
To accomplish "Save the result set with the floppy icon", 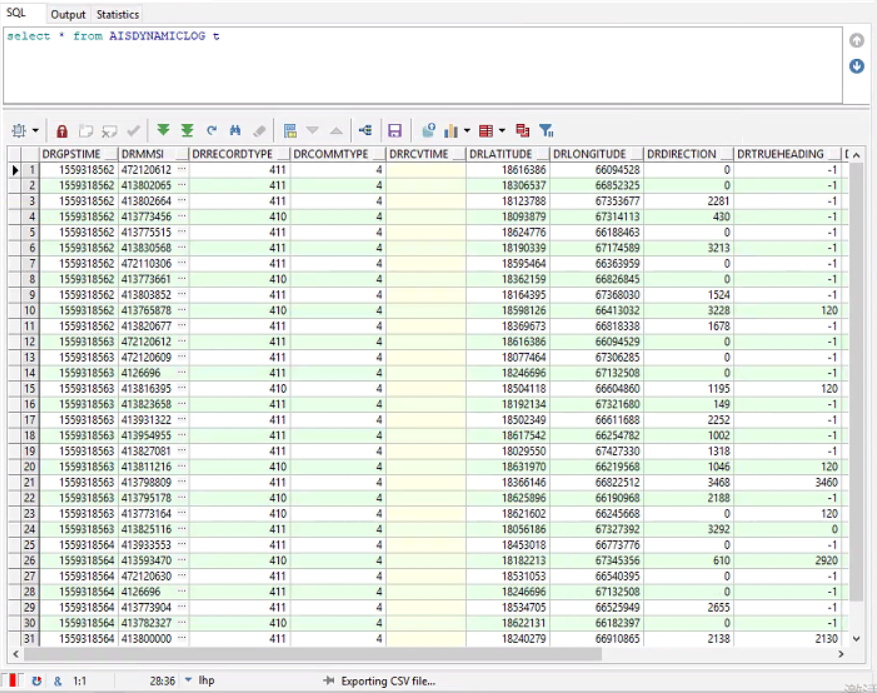I will tap(394, 130).
